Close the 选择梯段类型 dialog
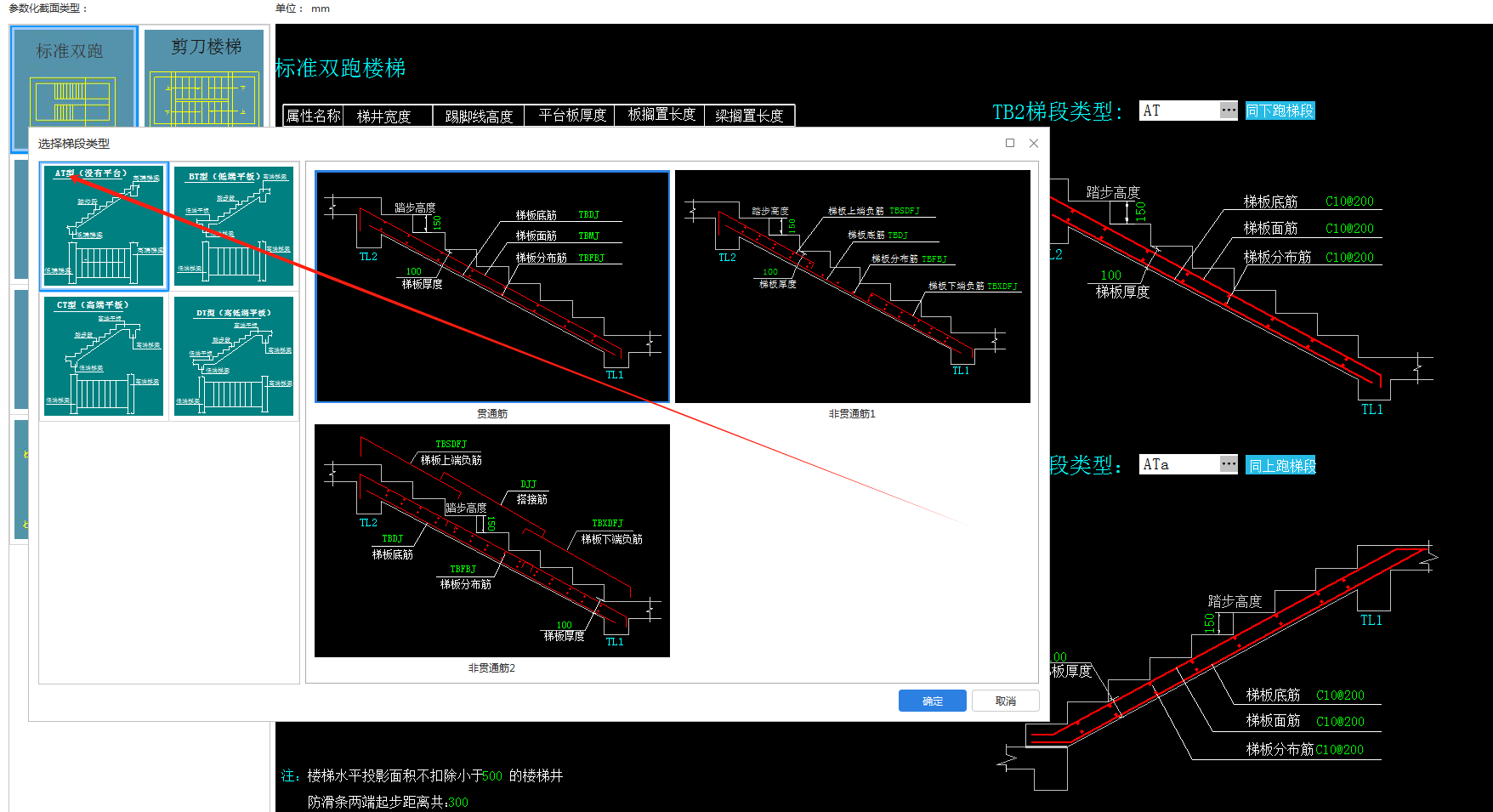 pos(1034,143)
